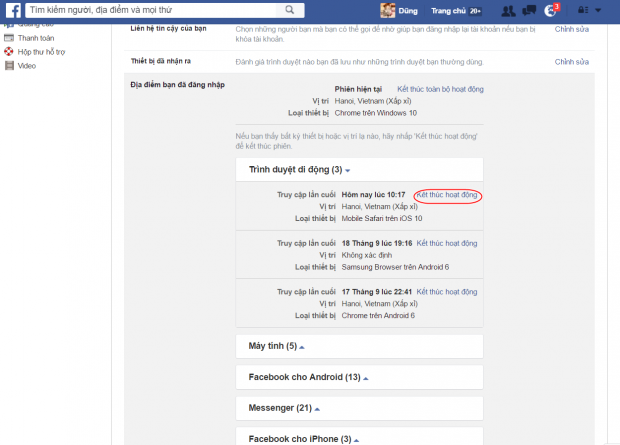Click the privacy shortcuts lock icon
This screenshot has width=620, height=445.
(583, 11)
